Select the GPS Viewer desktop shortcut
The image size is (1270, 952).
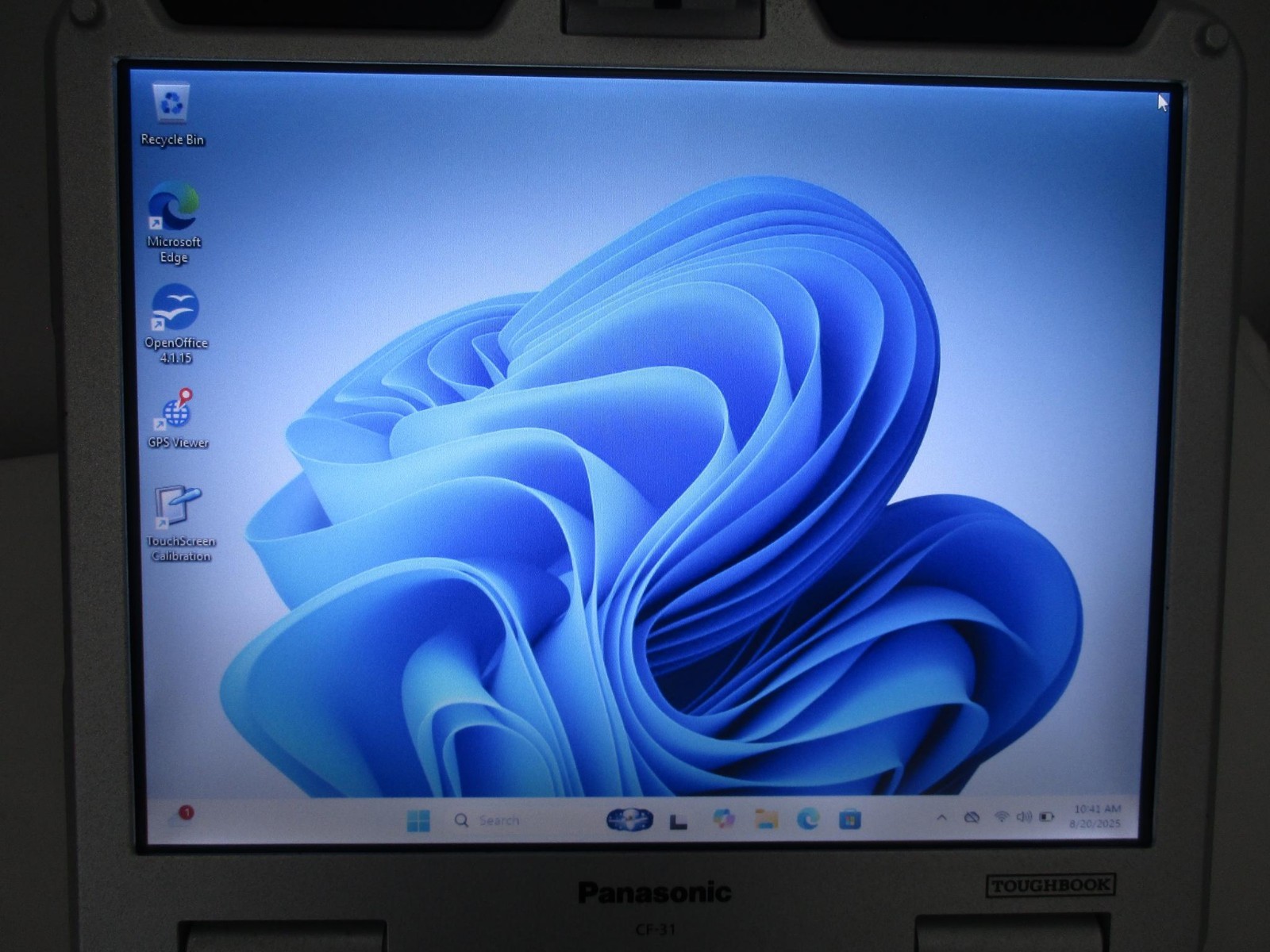178,419
